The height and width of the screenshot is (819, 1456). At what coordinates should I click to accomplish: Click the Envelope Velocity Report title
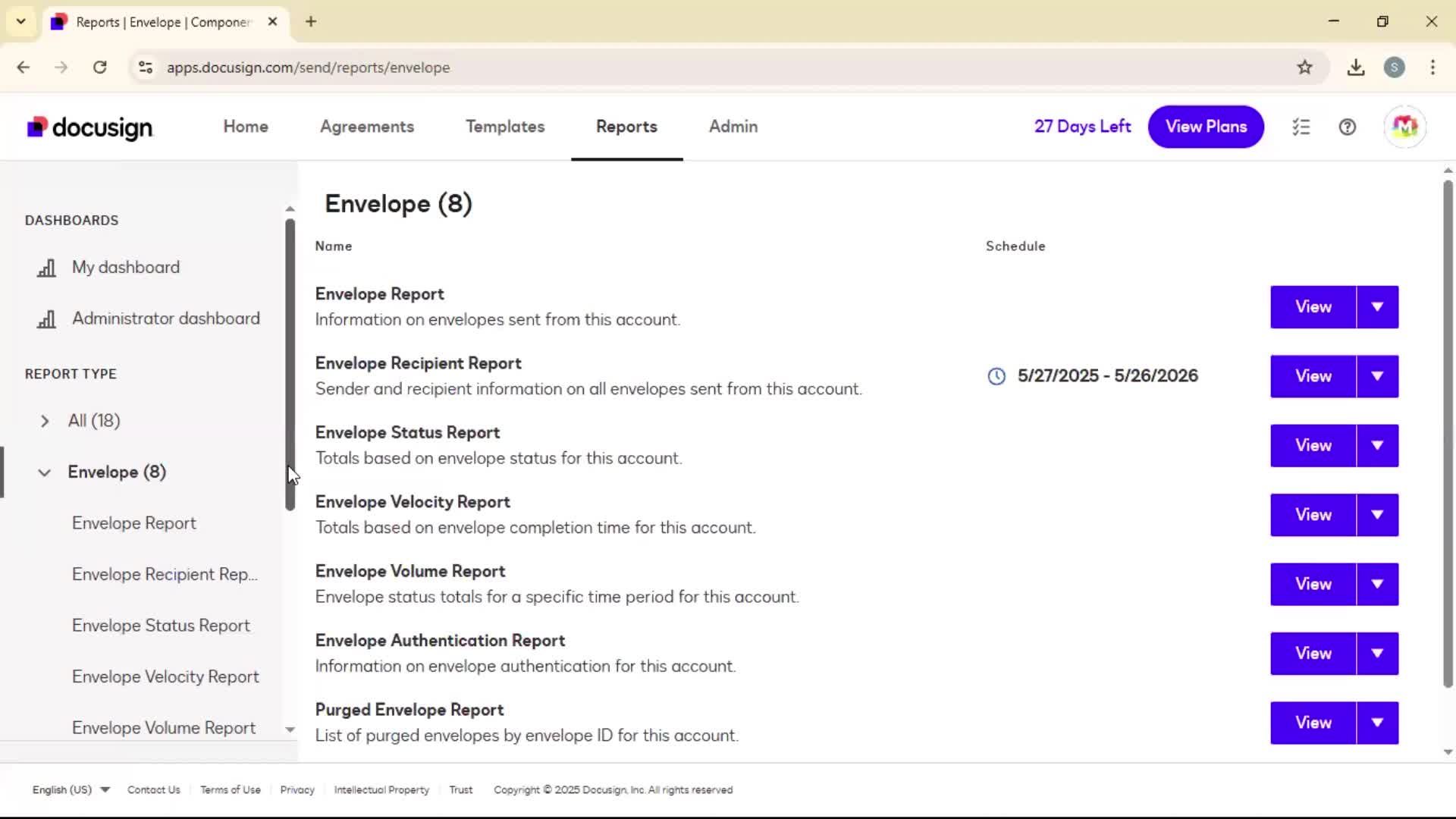[x=413, y=502]
